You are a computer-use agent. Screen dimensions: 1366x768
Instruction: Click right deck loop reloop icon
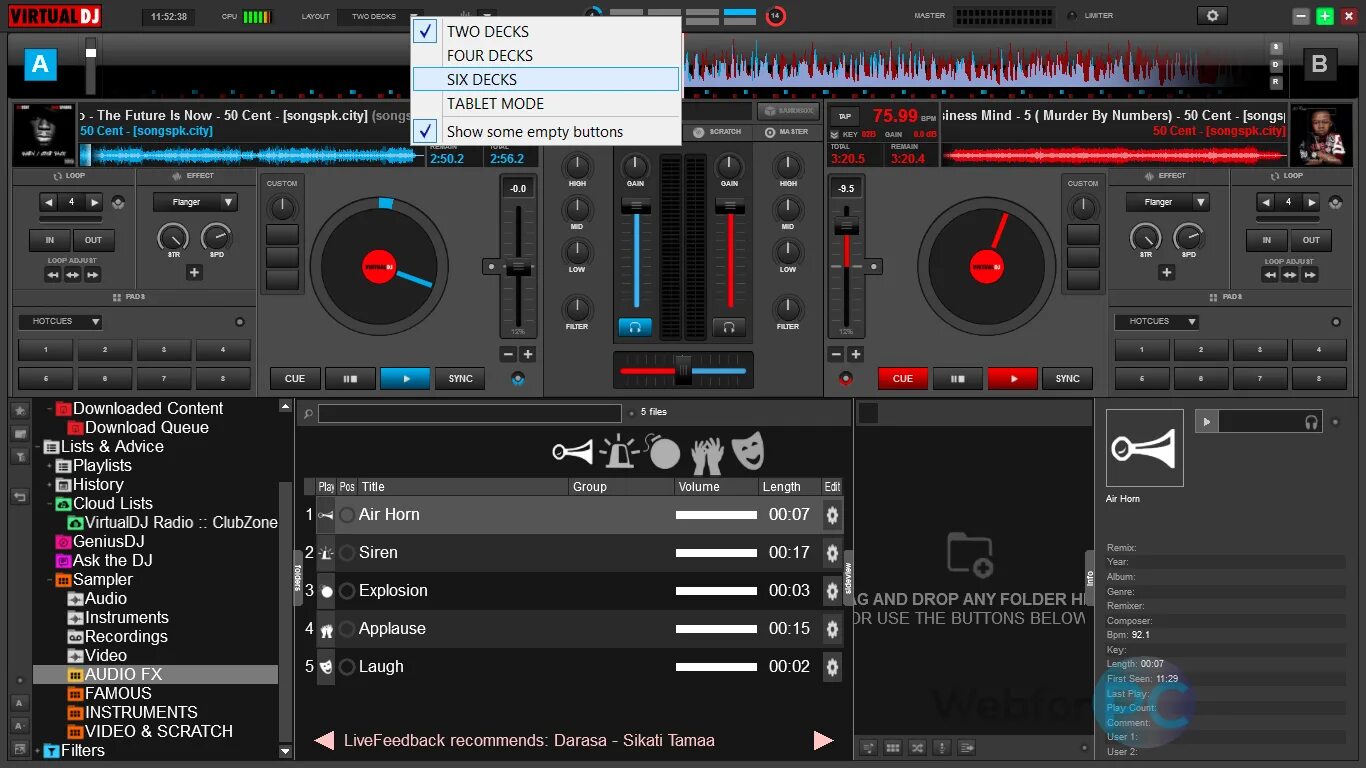pos(1335,202)
